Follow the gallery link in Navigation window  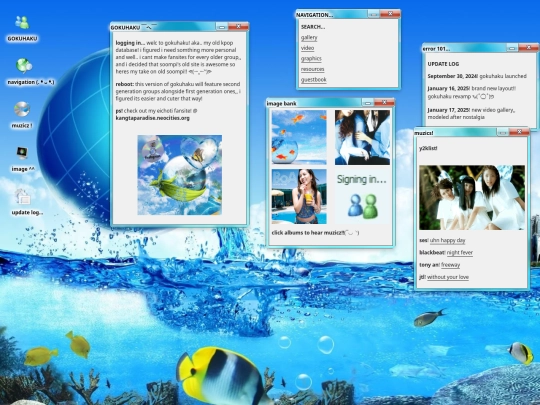pyautogui.click(x=309, y=38)
